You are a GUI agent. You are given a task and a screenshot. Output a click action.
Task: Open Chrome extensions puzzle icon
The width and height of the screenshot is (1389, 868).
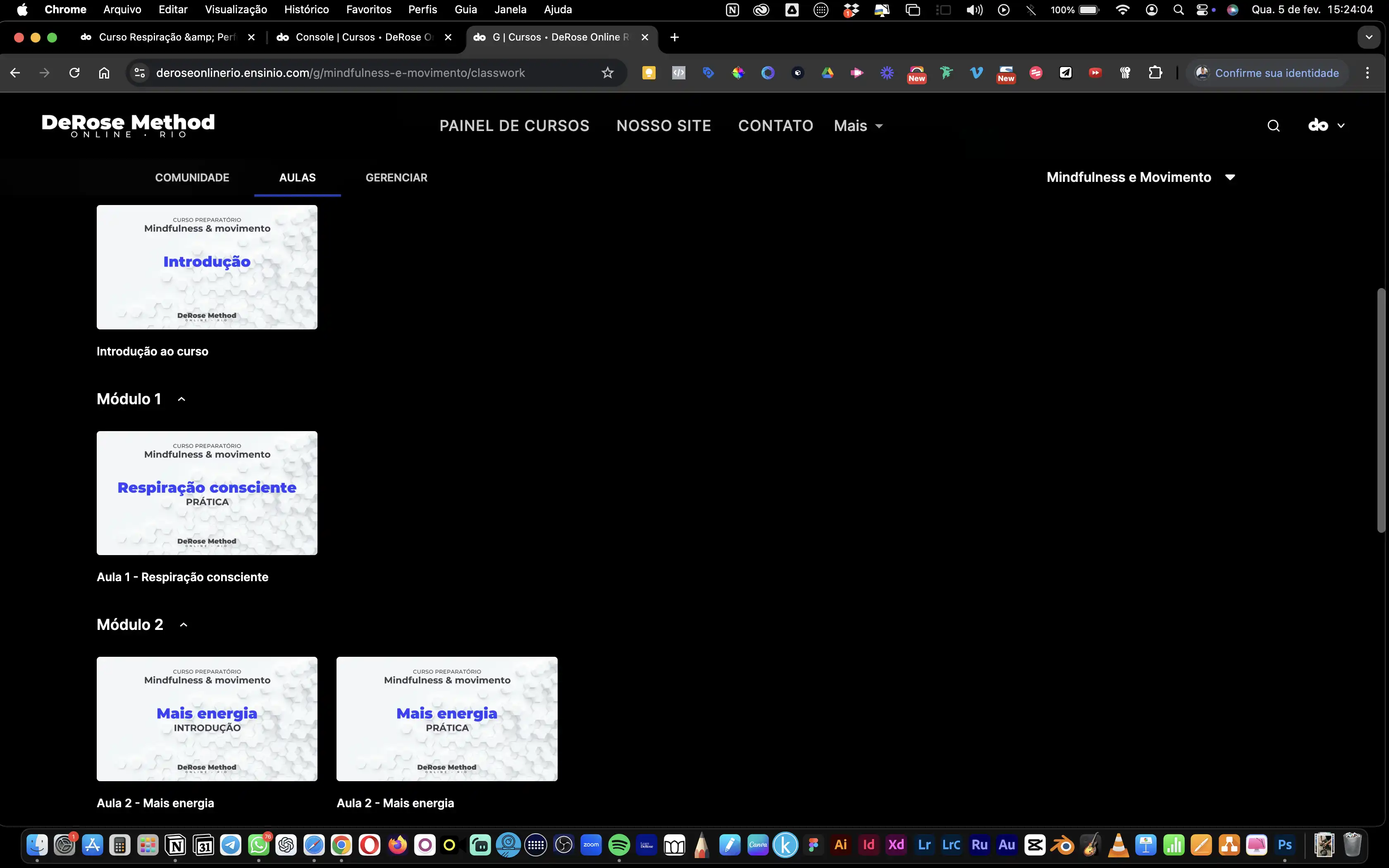click(x=1155, y=73)
